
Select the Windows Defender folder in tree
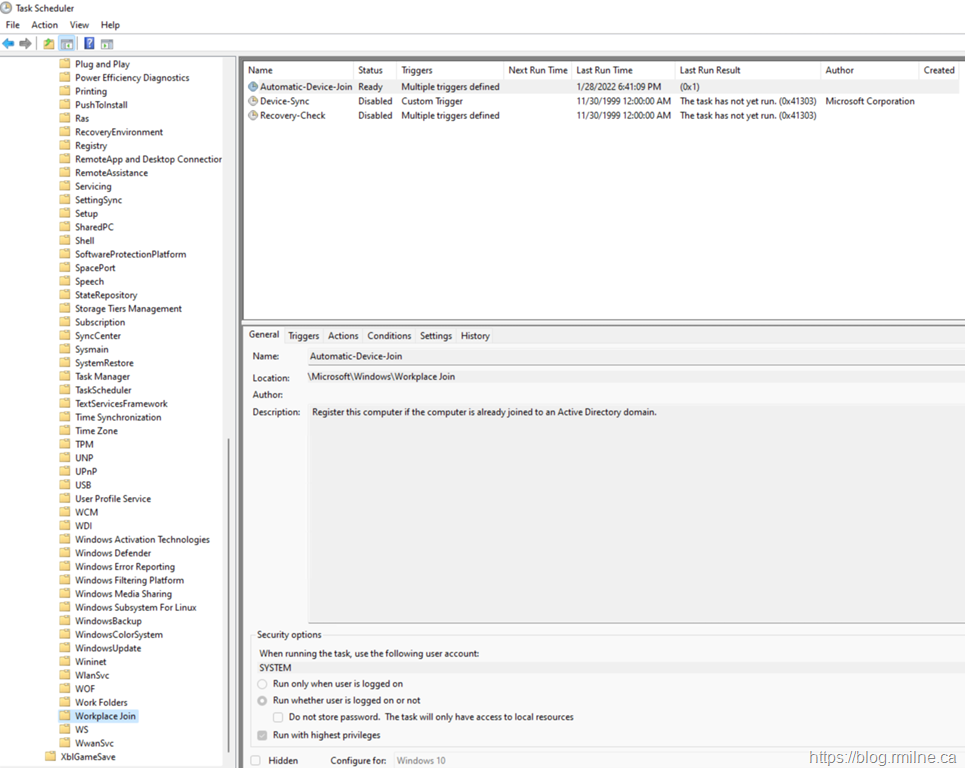click(x=113, y=553)
